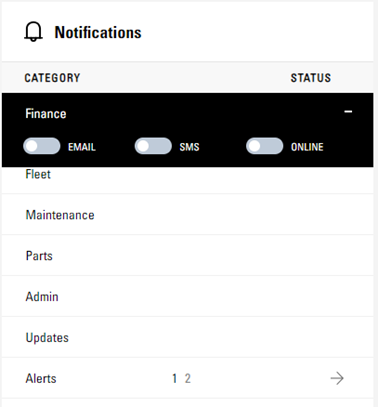Screen dimensions: 378x407
Task: Expand the Maintenance category row
Action: [187, 215]
